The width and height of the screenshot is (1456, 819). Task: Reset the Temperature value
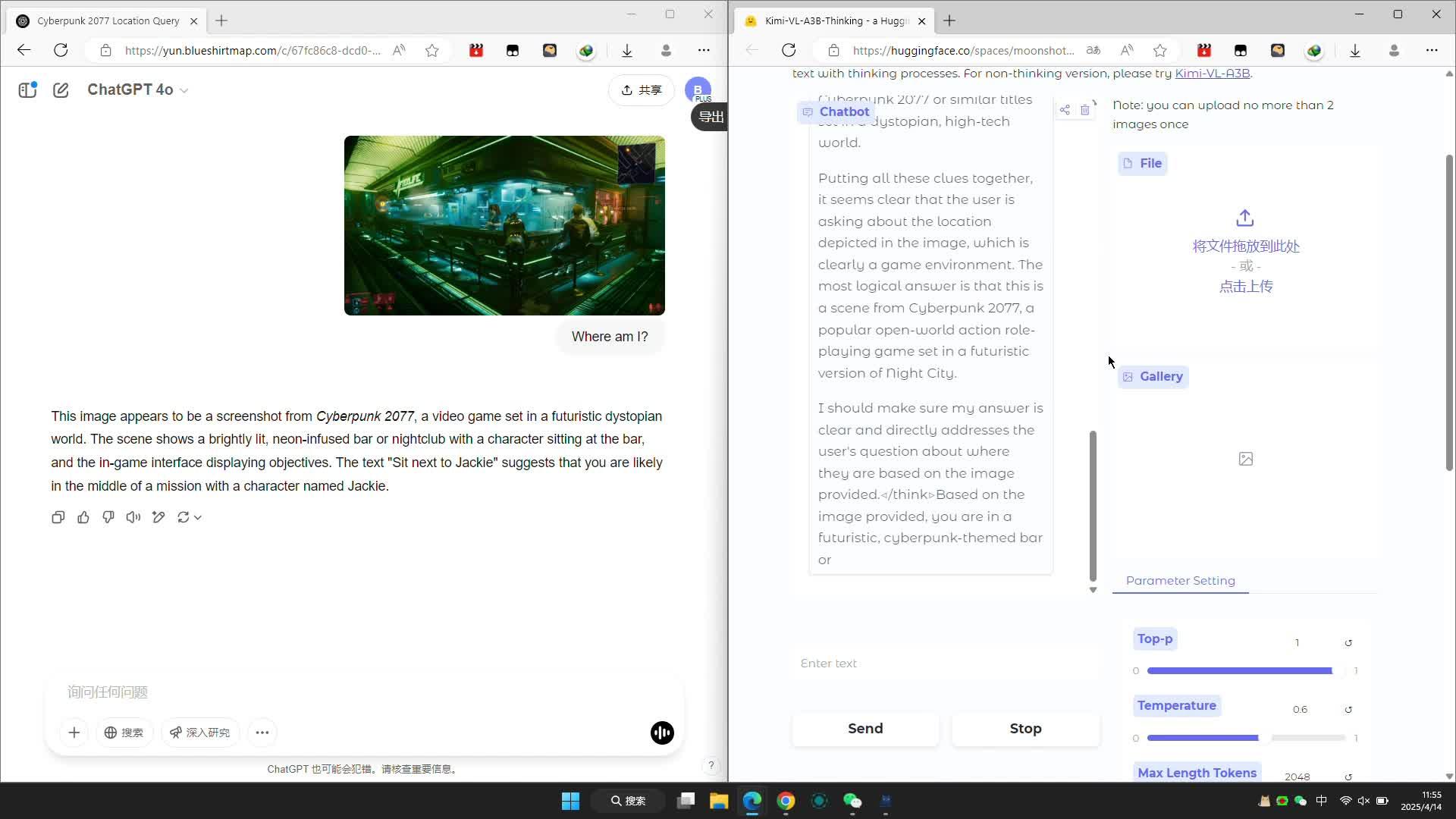[x=1348, y=710]
